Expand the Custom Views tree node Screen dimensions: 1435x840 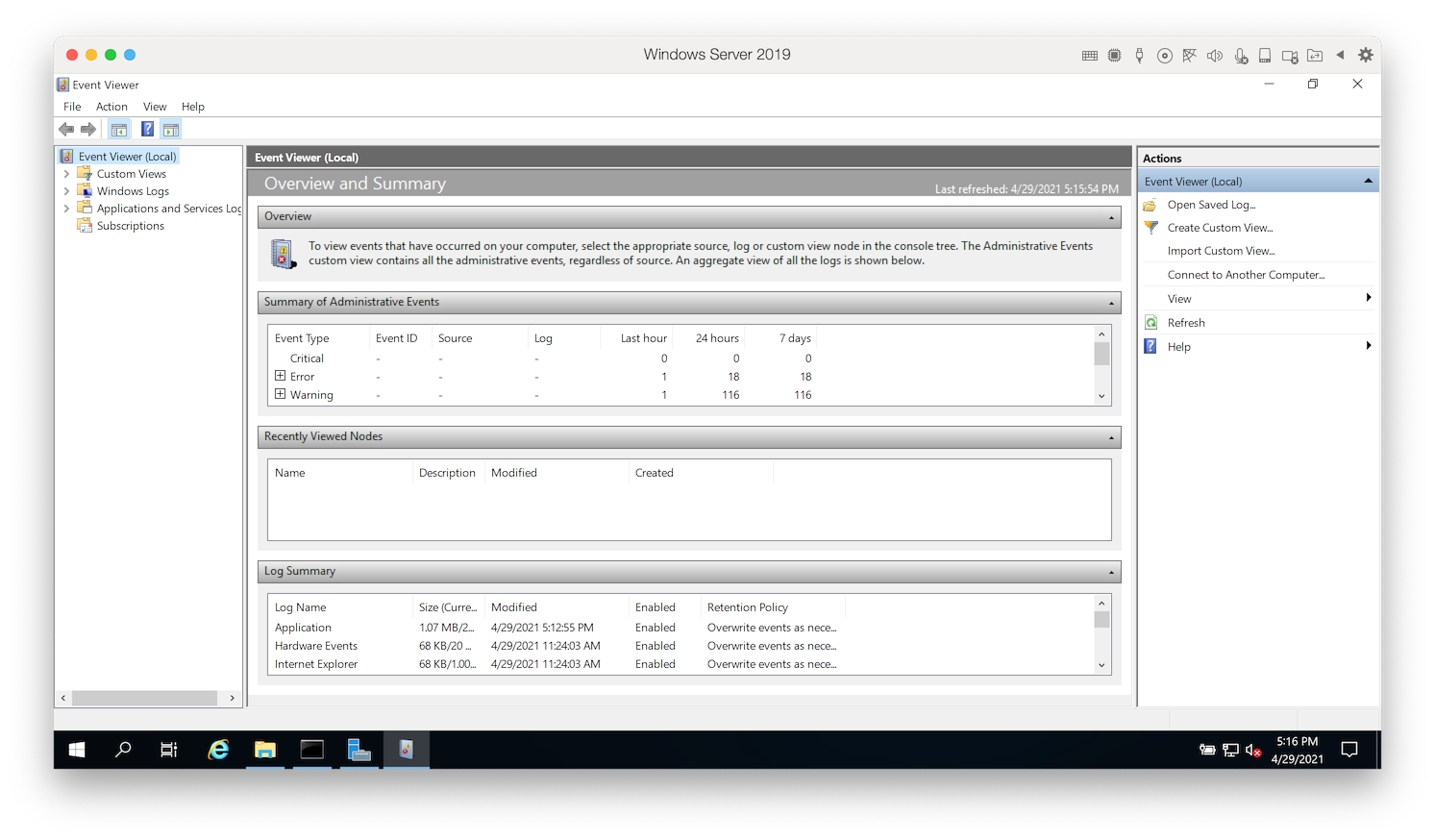(x=66, y=174)
